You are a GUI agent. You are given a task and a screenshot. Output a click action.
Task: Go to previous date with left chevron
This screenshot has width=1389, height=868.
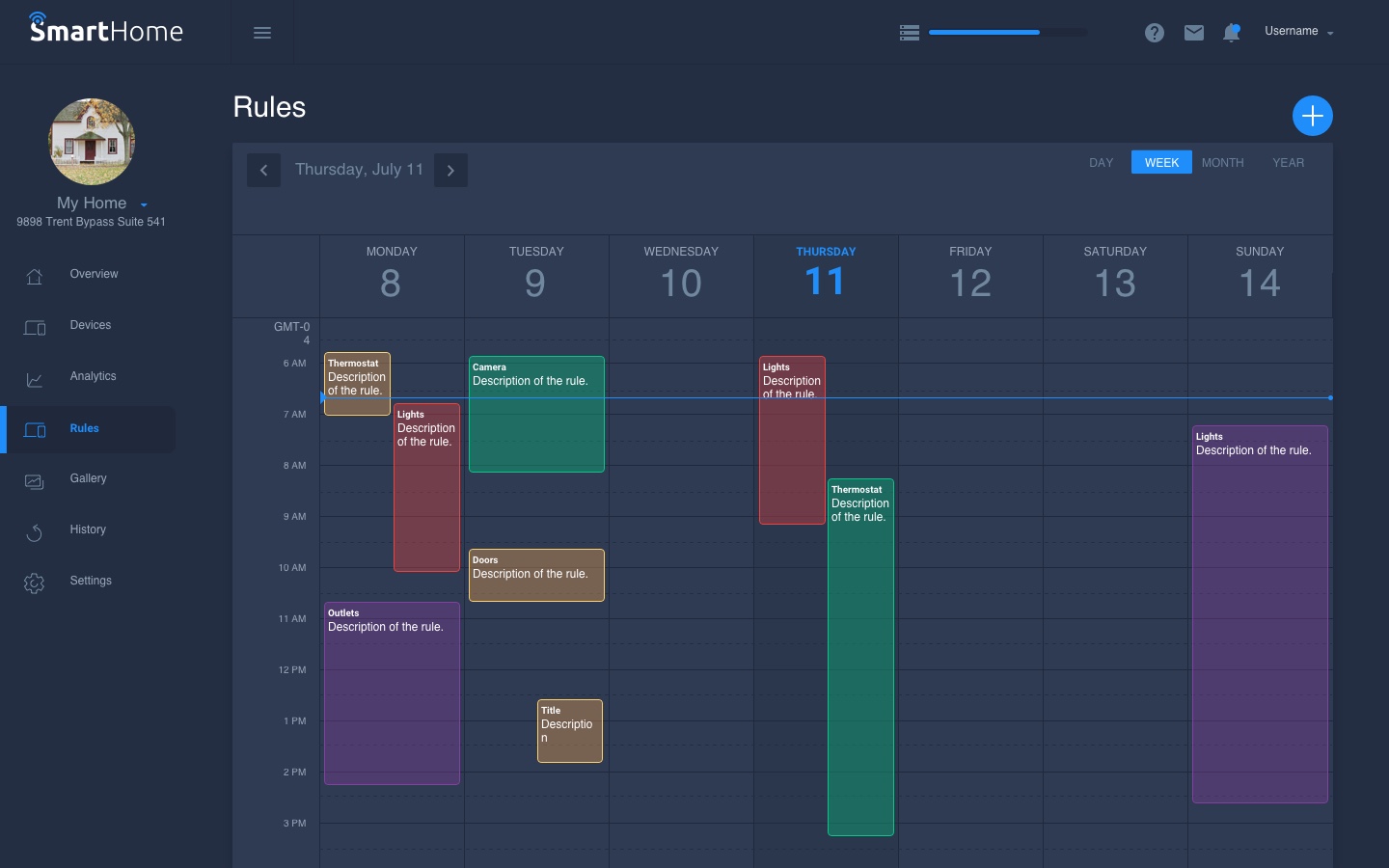click(x=263, y=171)
